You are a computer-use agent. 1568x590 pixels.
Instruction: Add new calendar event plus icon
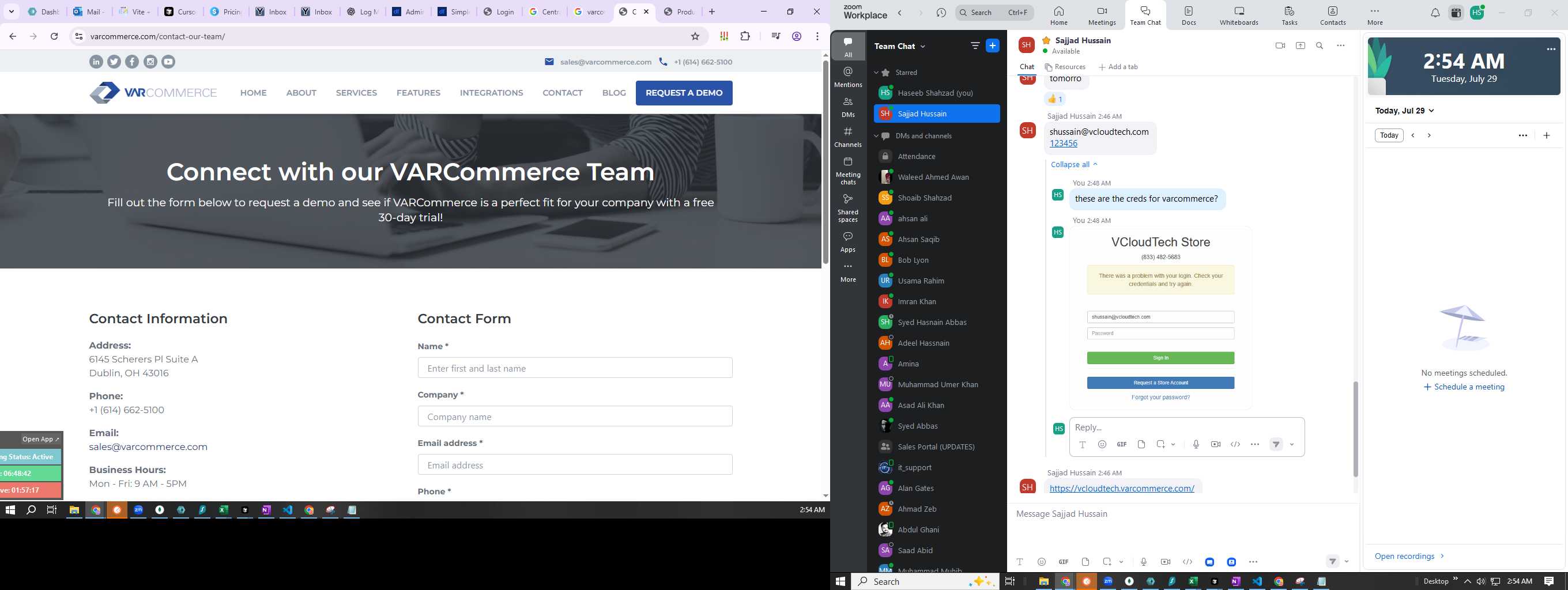click(x=1547, y=135)
